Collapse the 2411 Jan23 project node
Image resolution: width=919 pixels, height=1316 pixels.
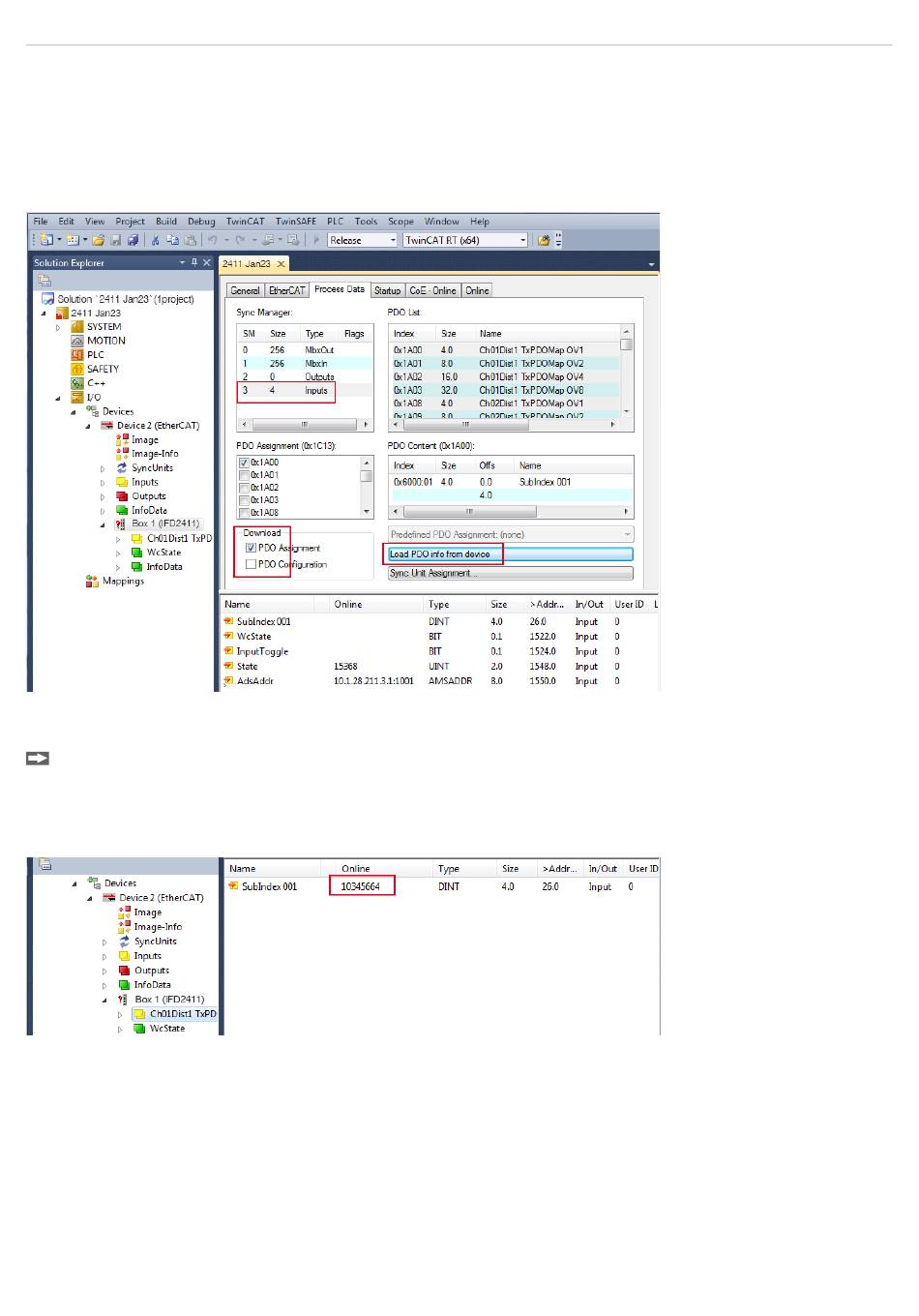point(44,314)
